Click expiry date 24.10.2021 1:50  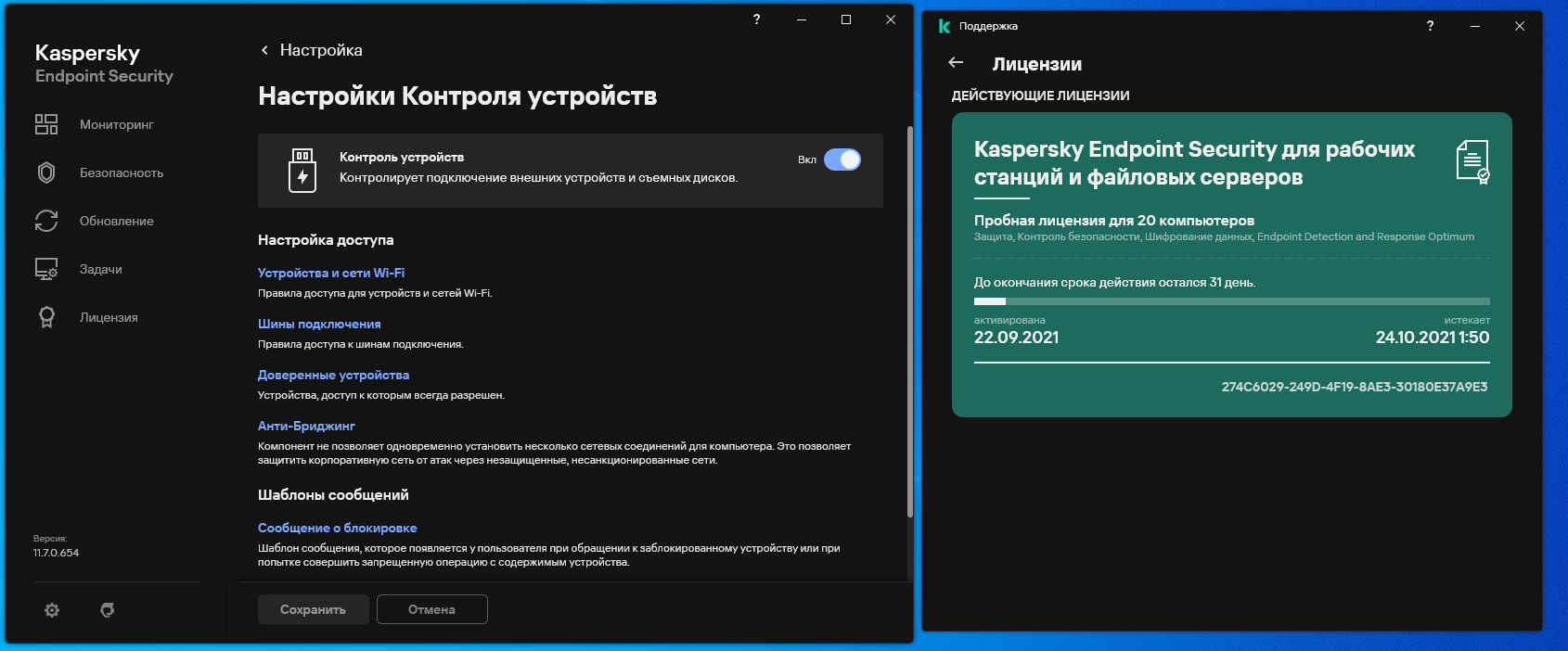point(1433,338)
